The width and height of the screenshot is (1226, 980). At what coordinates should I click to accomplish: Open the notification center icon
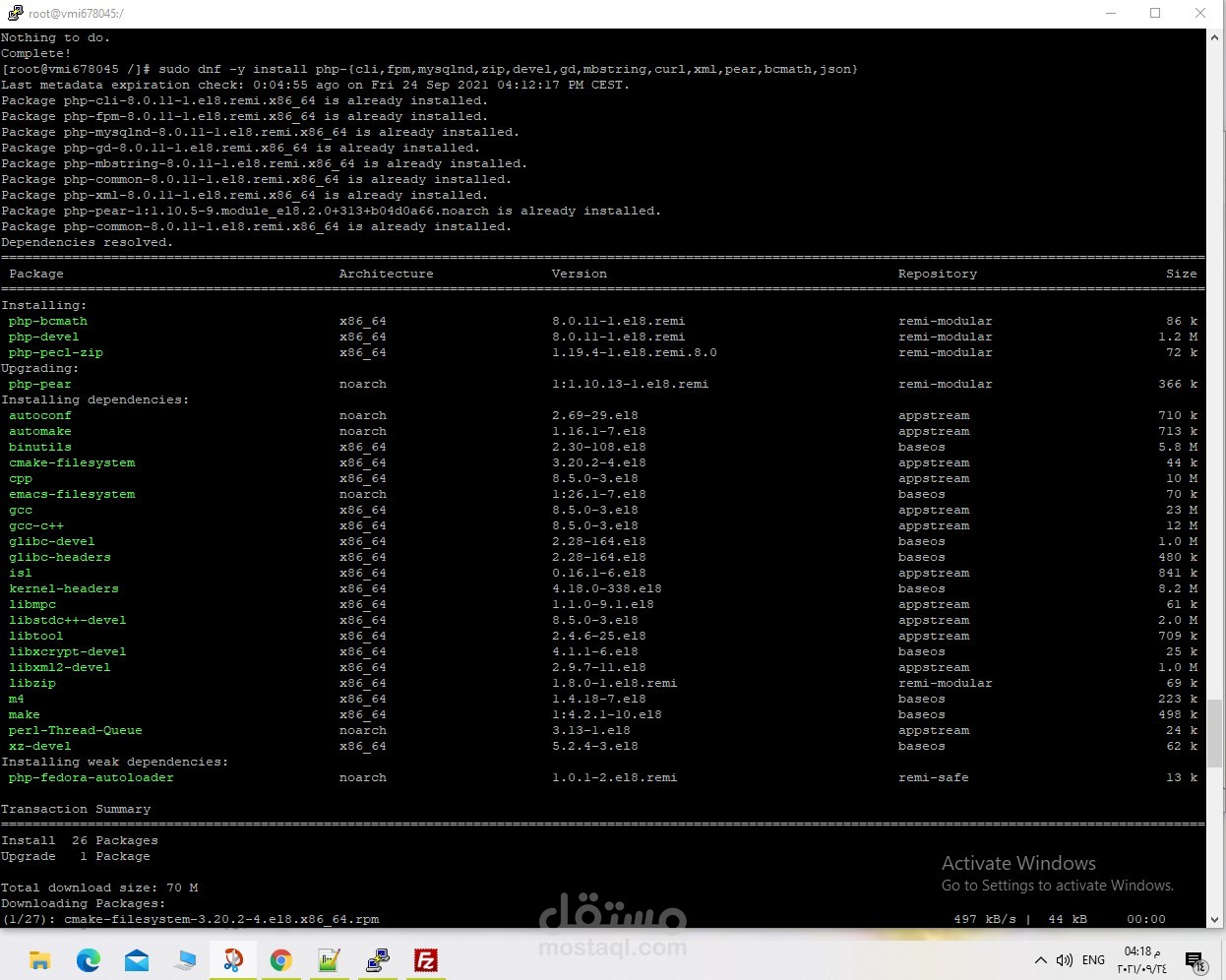tap(1195, 962)
